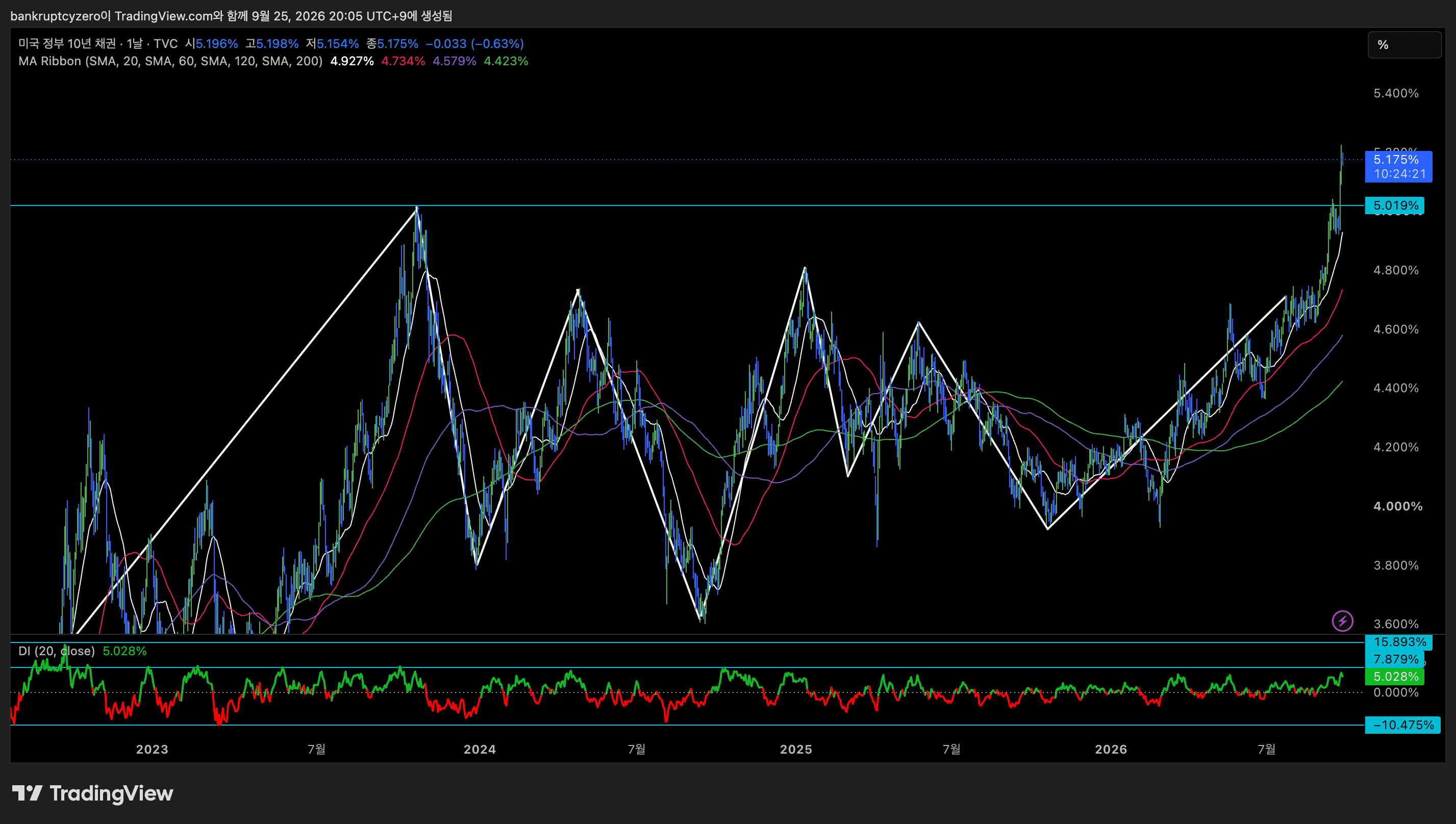Click the DI (20, close) indicator title
The height and width of the screenshot is (824, 1456).
click(x=57, y=651)
